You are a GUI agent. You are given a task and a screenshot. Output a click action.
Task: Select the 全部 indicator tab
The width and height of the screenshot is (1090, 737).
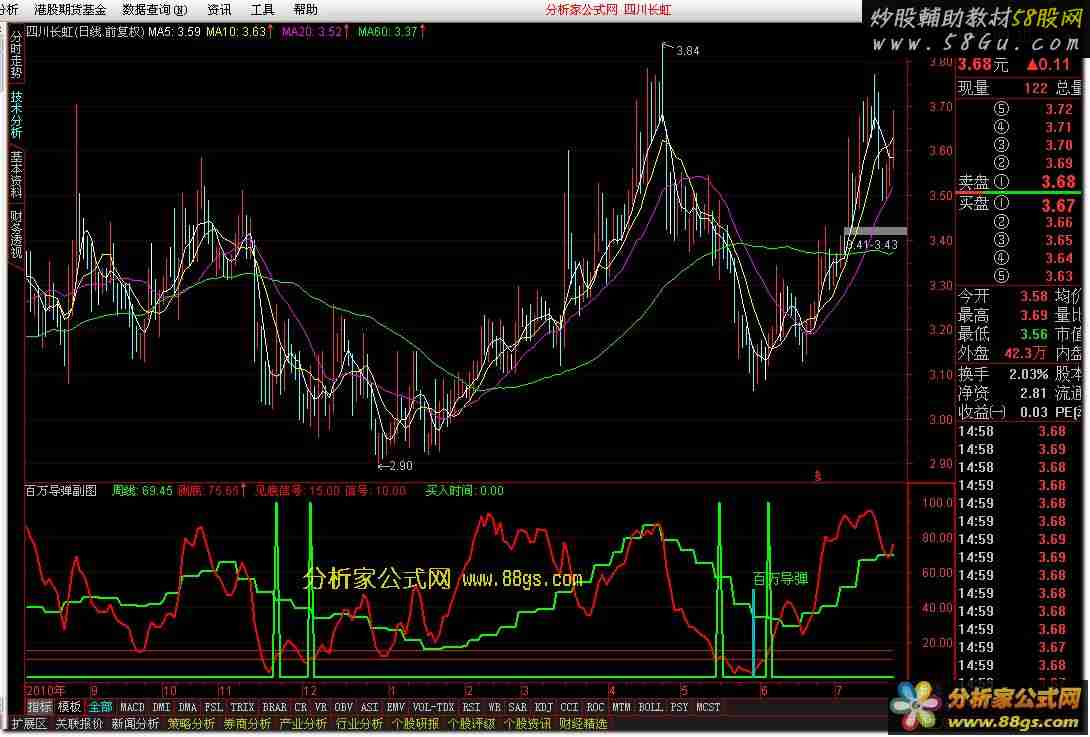(x=100, y=707)
